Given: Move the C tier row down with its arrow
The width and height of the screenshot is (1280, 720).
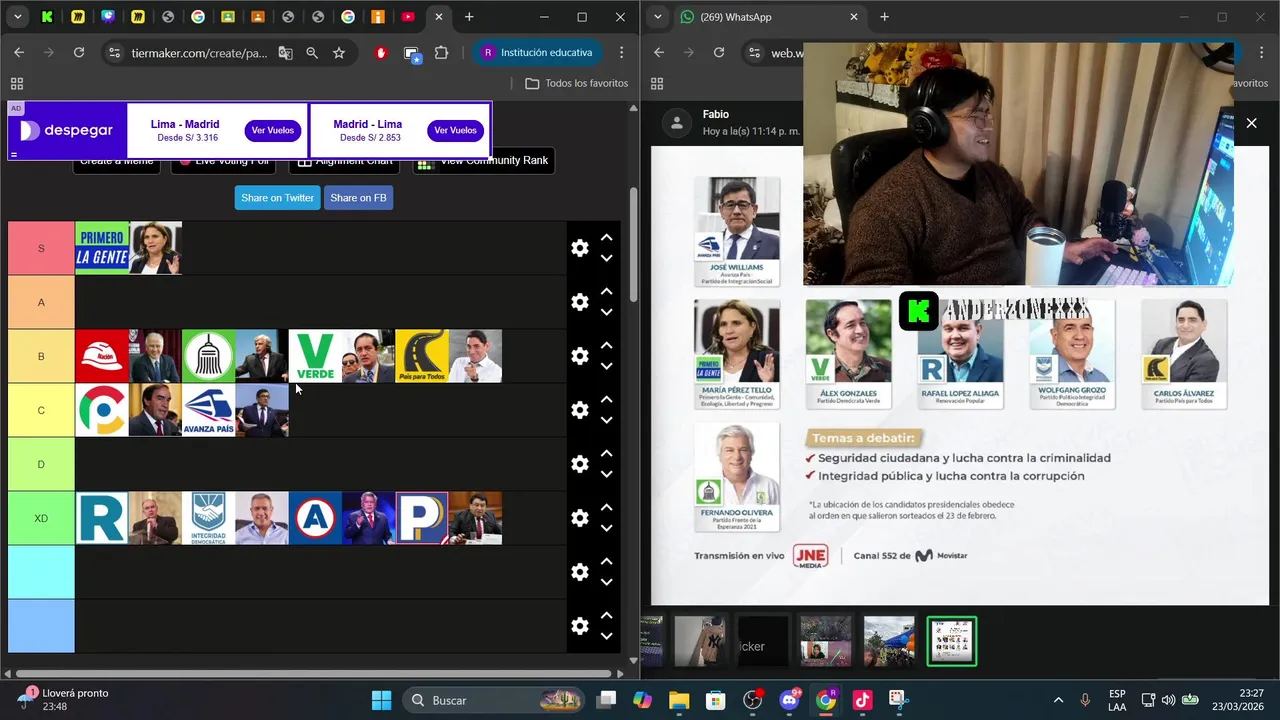Looking at the screenshot, I should 606,420.
